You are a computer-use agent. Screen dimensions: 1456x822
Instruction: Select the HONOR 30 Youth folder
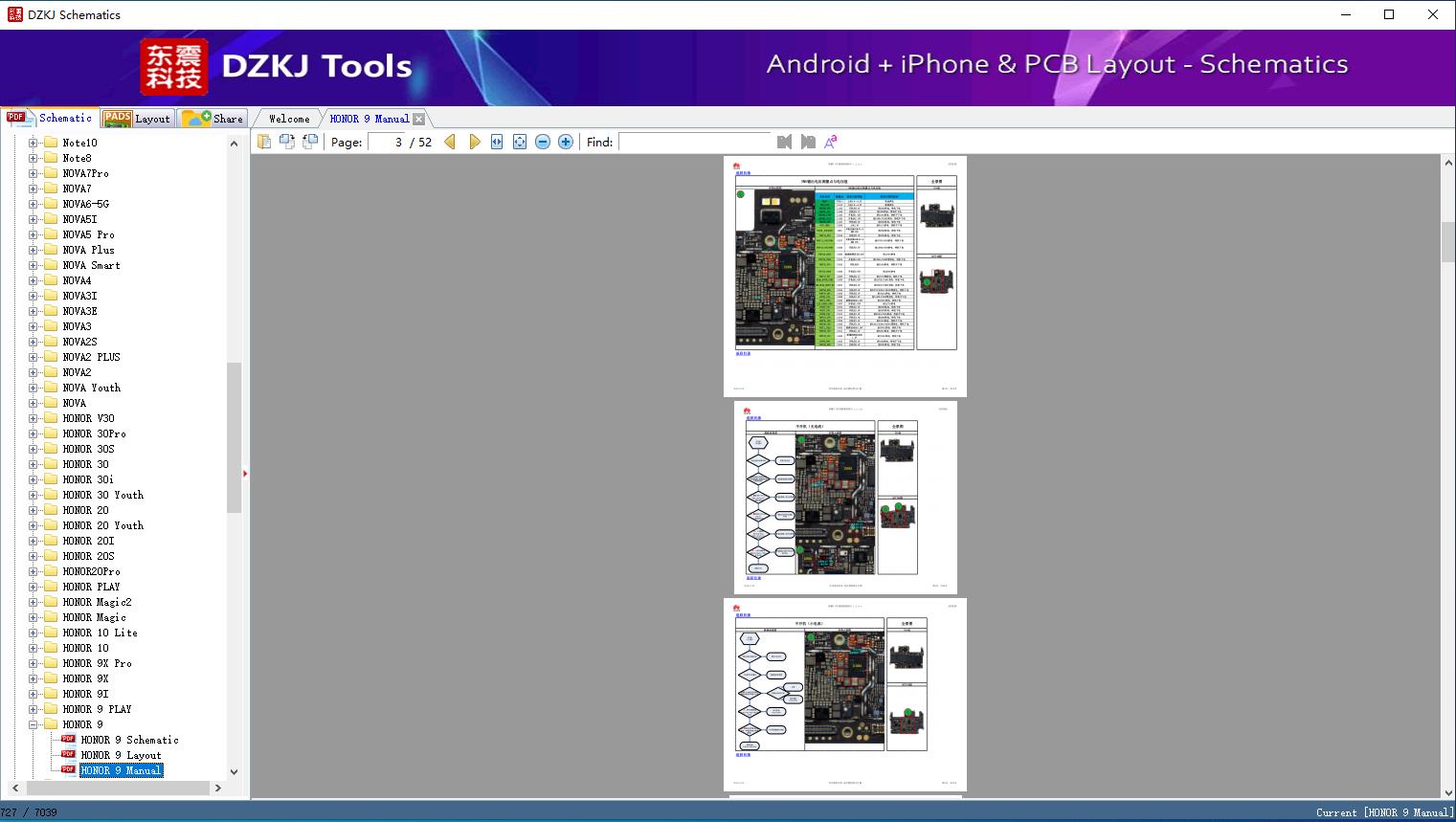tap(102, 495)
